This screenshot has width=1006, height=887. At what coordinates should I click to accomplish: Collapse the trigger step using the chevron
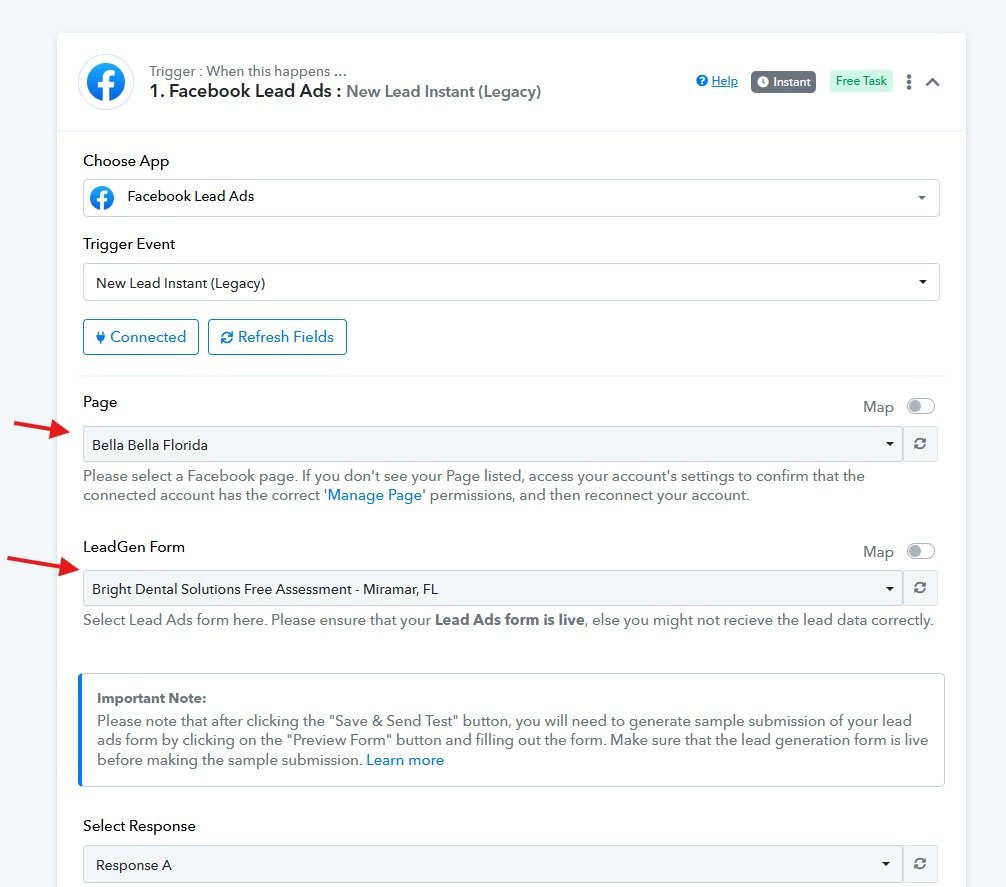tap(932, 82)
